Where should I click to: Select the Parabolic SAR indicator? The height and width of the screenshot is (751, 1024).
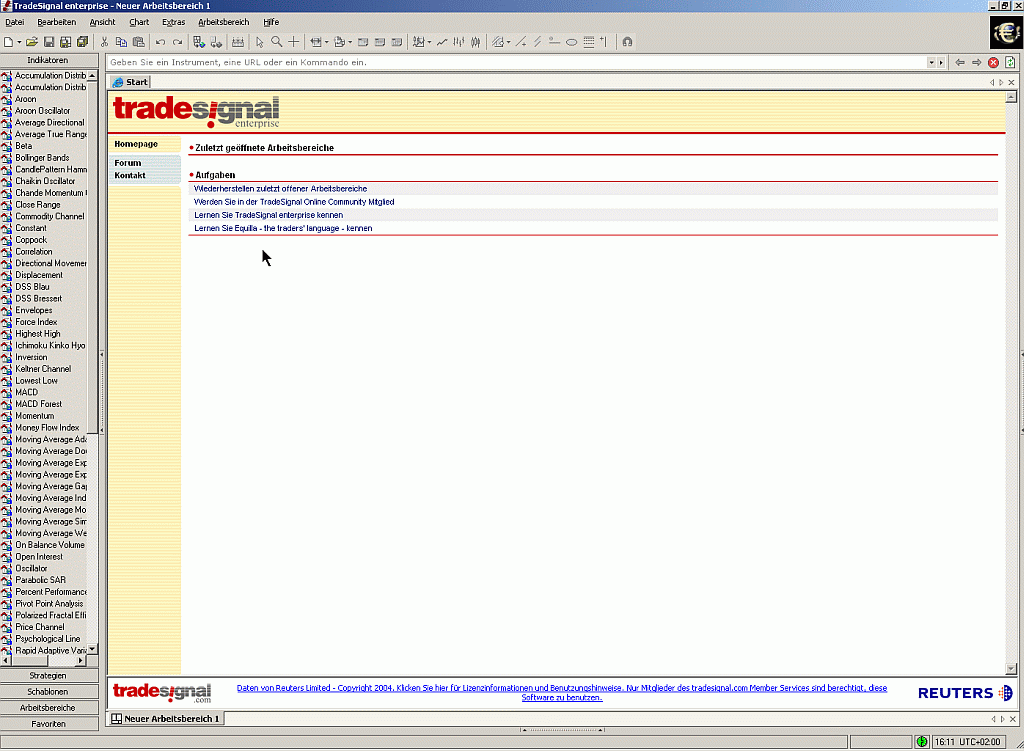click(x=40, y=580)
